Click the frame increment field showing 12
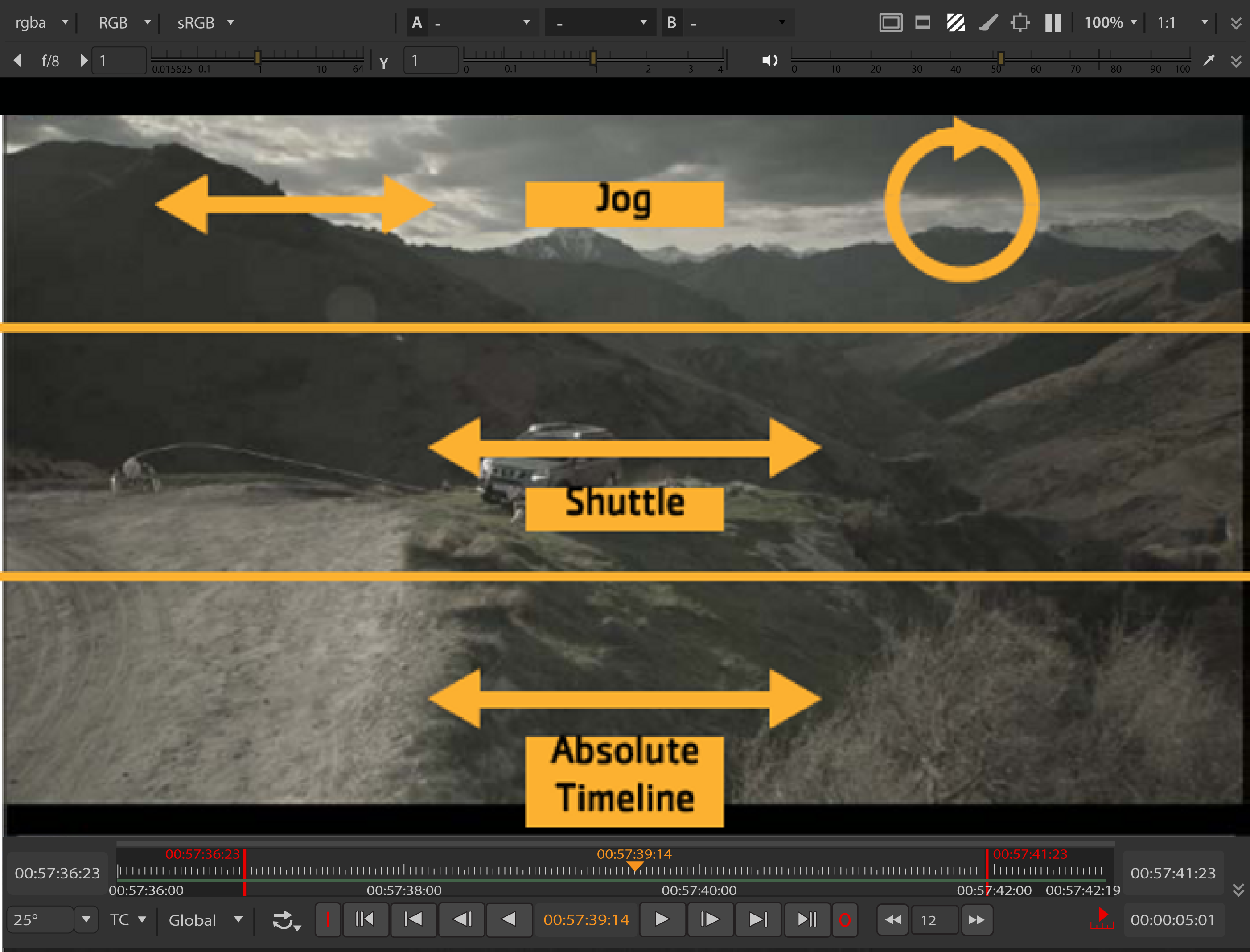Screen dimensions: 1250x952 pyautogui.click(x=933, y=920)
